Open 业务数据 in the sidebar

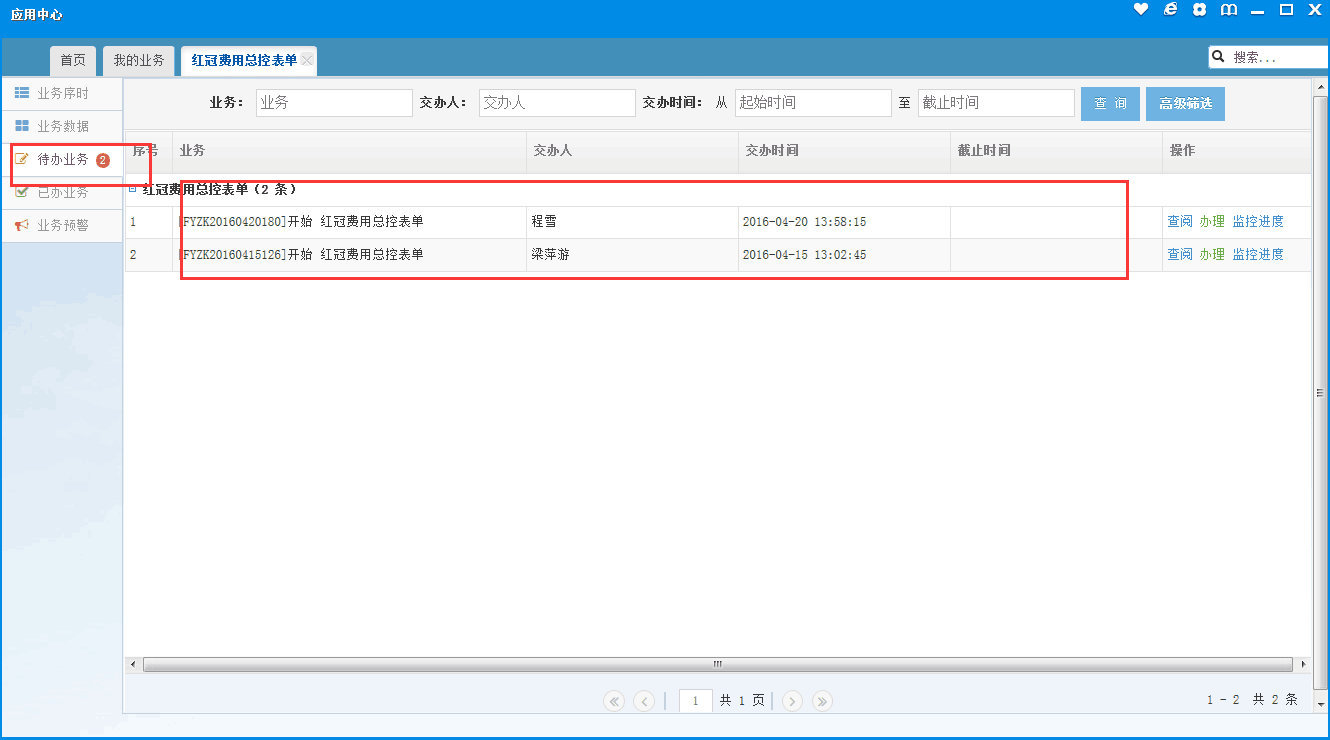62,126
